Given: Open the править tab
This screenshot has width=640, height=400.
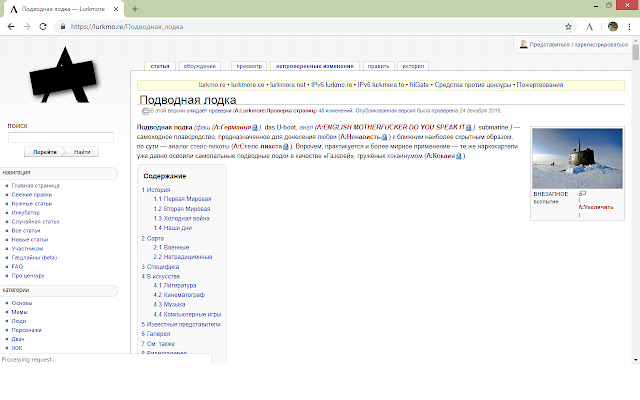Looking at the screenshot, I should tap(378, 66).
